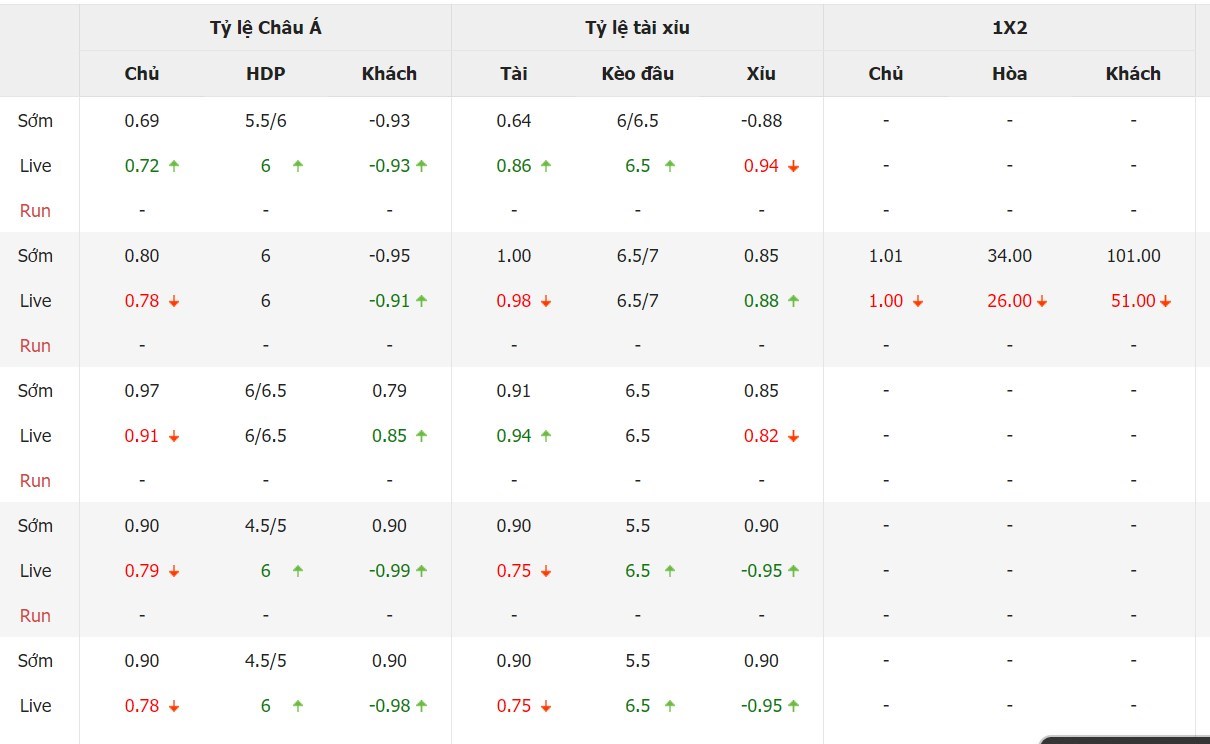Click red down arrow next to 51.00

point(1166,301)
